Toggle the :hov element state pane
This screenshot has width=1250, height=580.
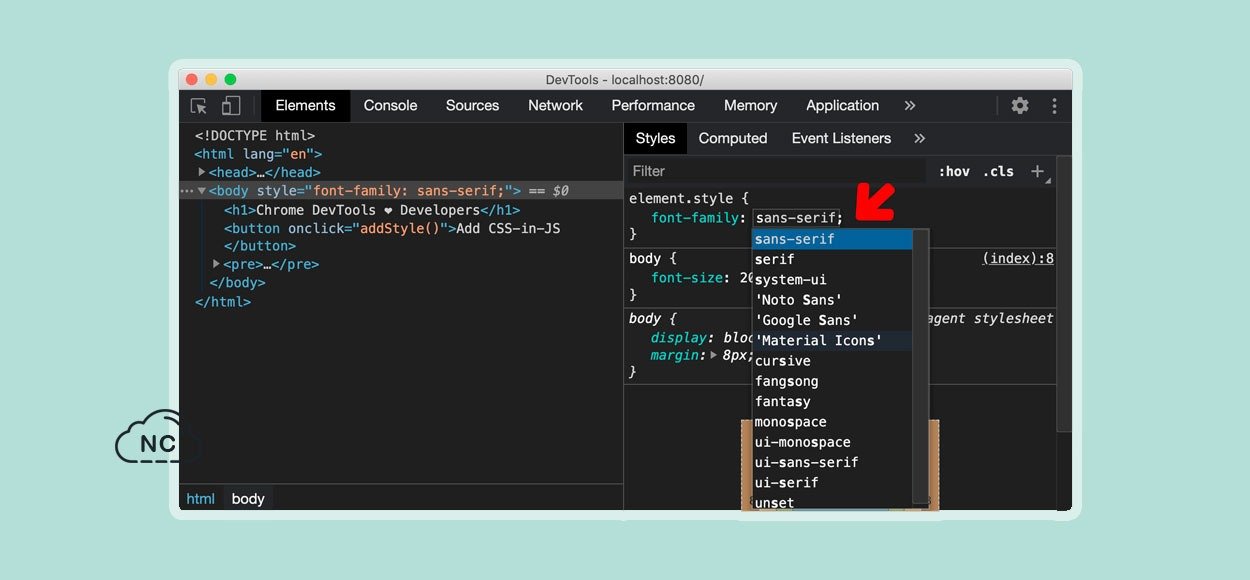(x=953, y=171)
